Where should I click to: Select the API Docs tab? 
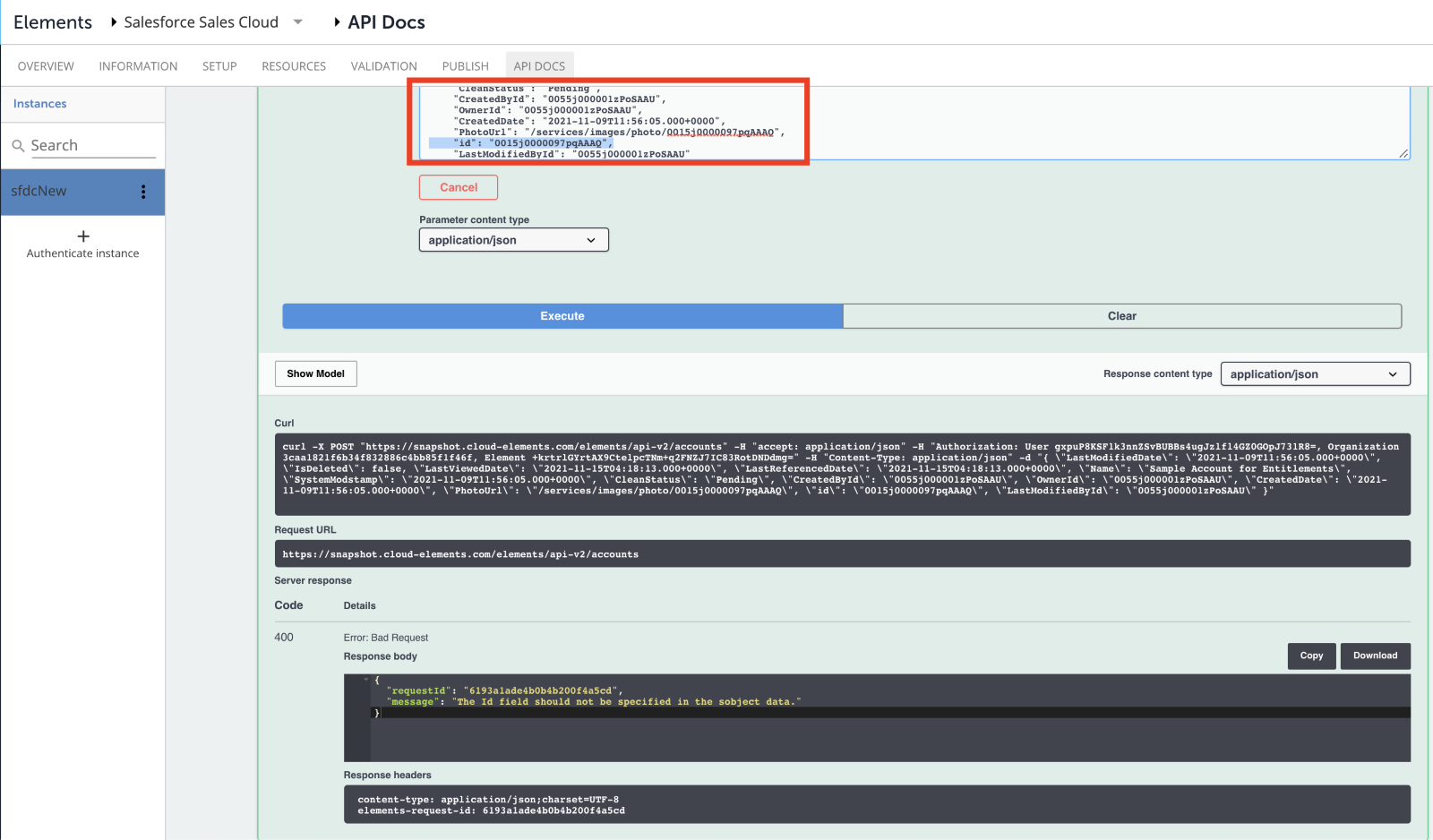coord(539,66)
